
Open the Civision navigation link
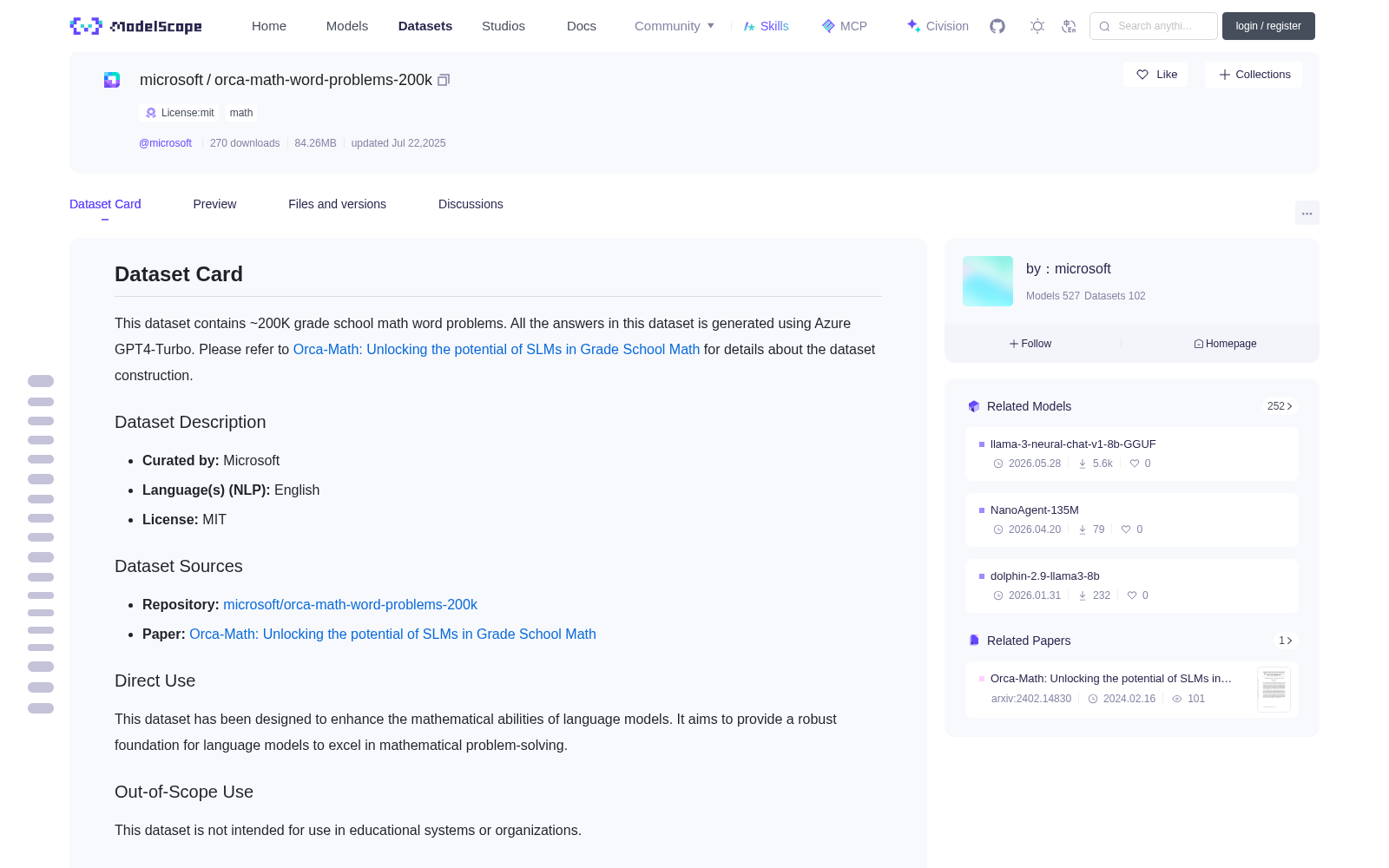938,26
